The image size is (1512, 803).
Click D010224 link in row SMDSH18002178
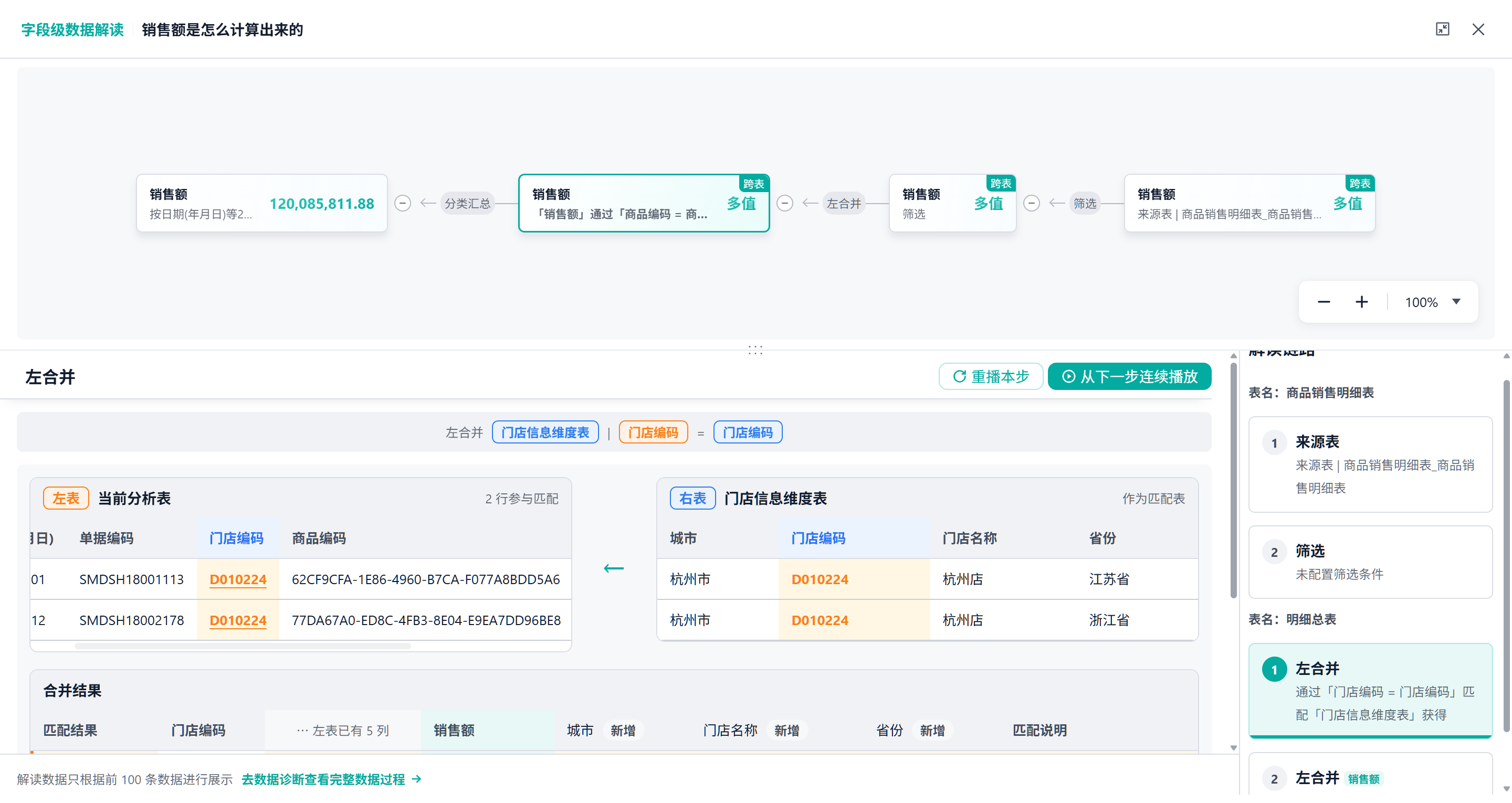click(238, 620)
